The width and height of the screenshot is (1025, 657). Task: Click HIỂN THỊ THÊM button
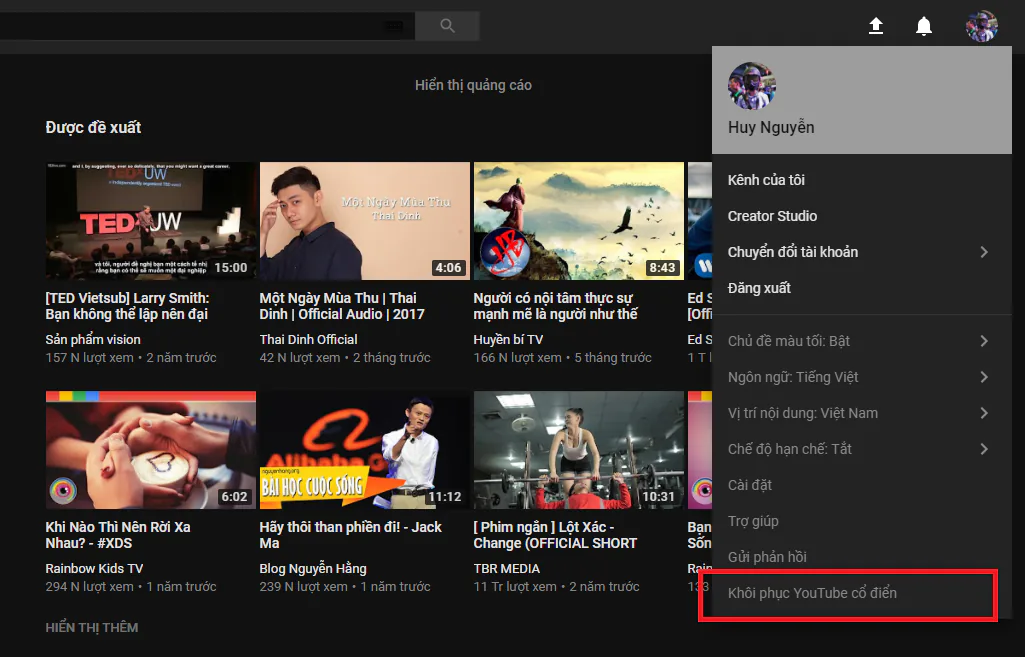(92, 628)
